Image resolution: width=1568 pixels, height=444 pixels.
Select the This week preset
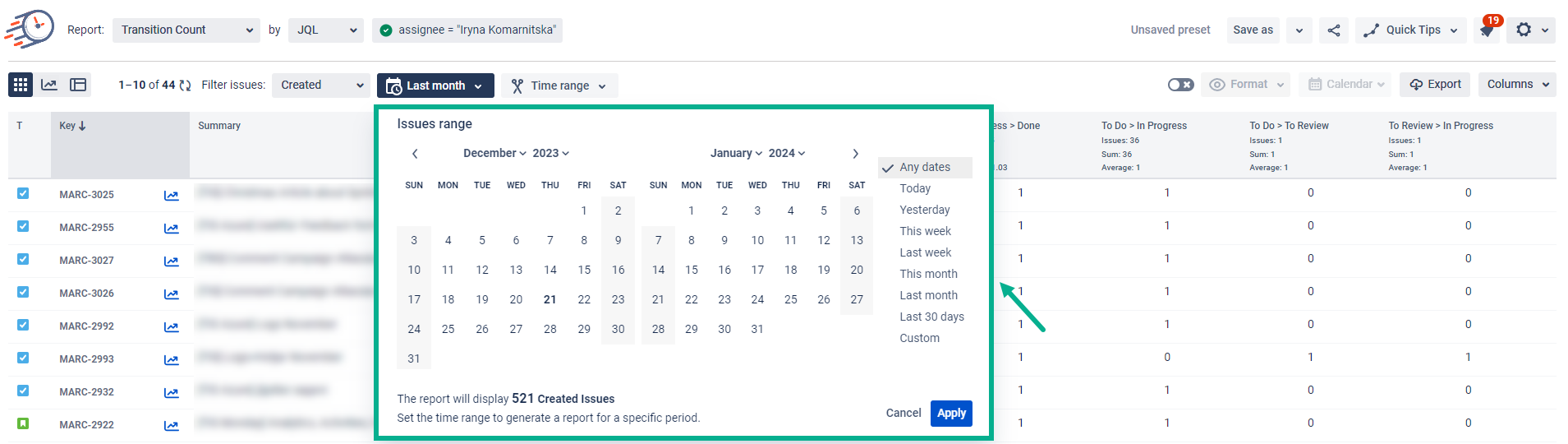[925, 231]
